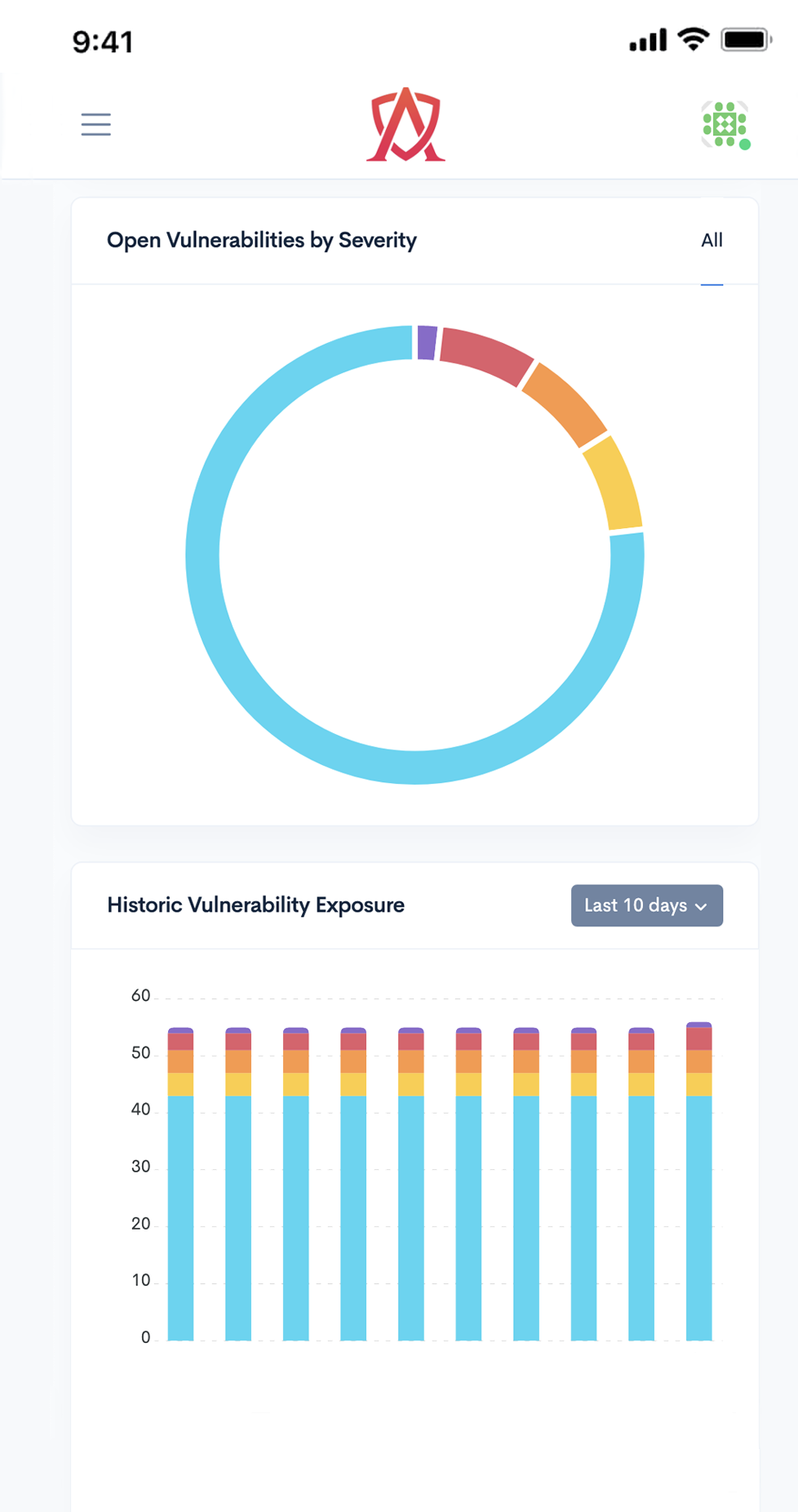Click the last, tallest bar in exposure chart
Image resolution: width=798 pixels, height=1512 pixels.
(x=699, y=1181)
